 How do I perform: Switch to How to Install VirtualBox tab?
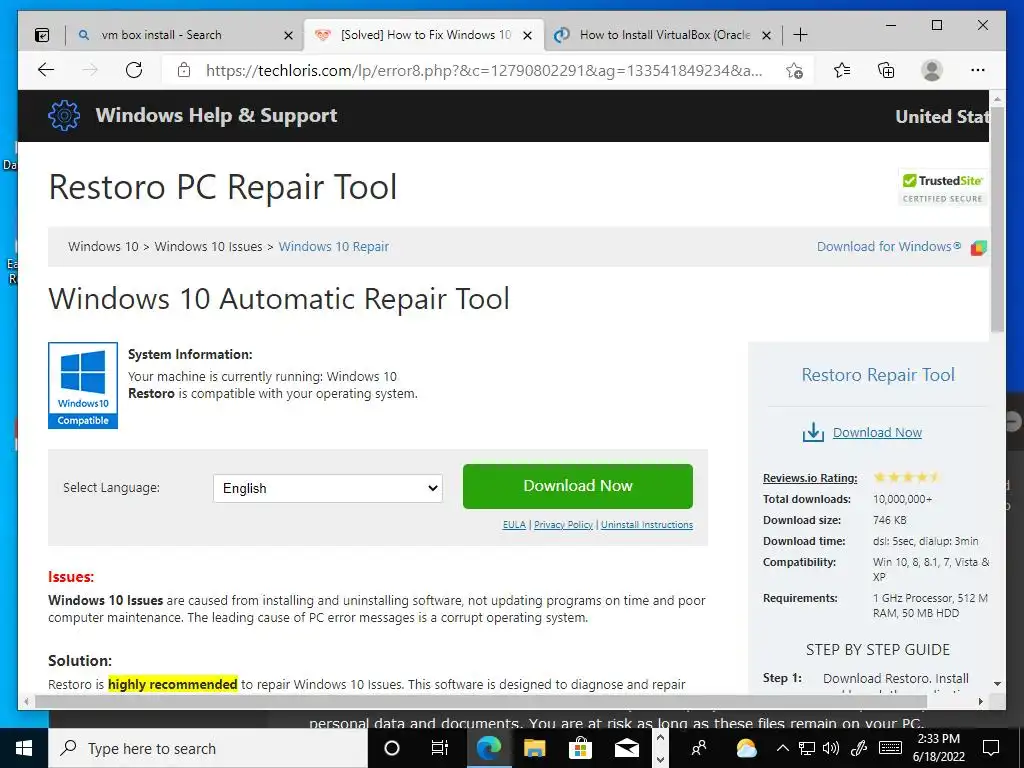pos(663,35)
